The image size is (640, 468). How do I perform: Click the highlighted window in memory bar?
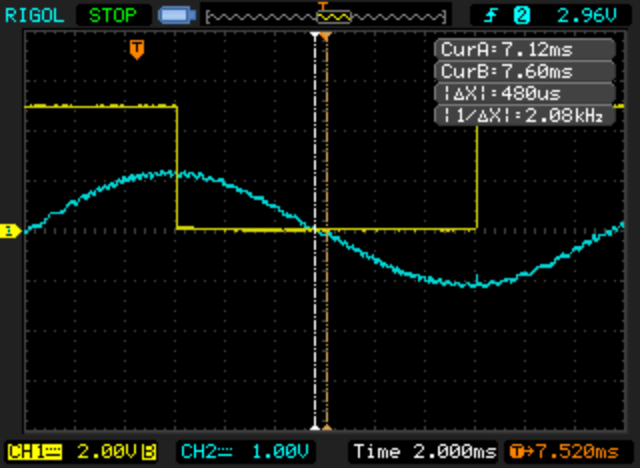[x=334, y=17]
